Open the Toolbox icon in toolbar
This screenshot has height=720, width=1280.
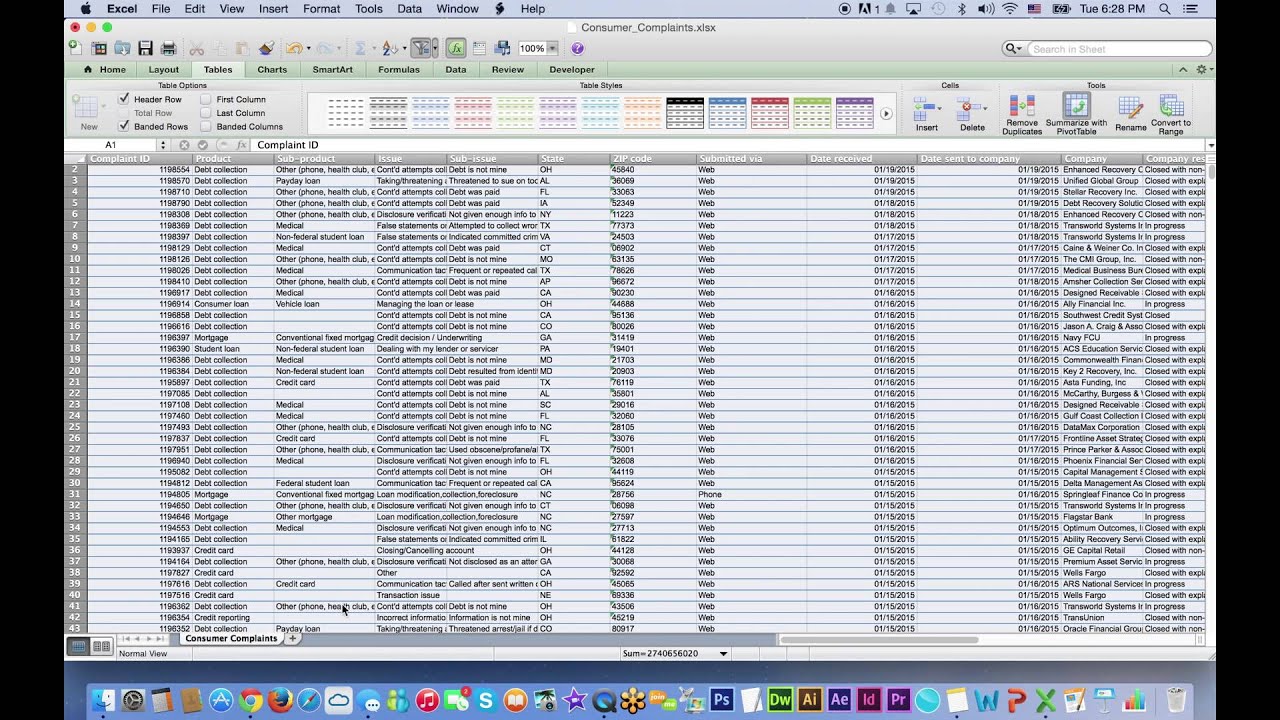pos(479,48)
